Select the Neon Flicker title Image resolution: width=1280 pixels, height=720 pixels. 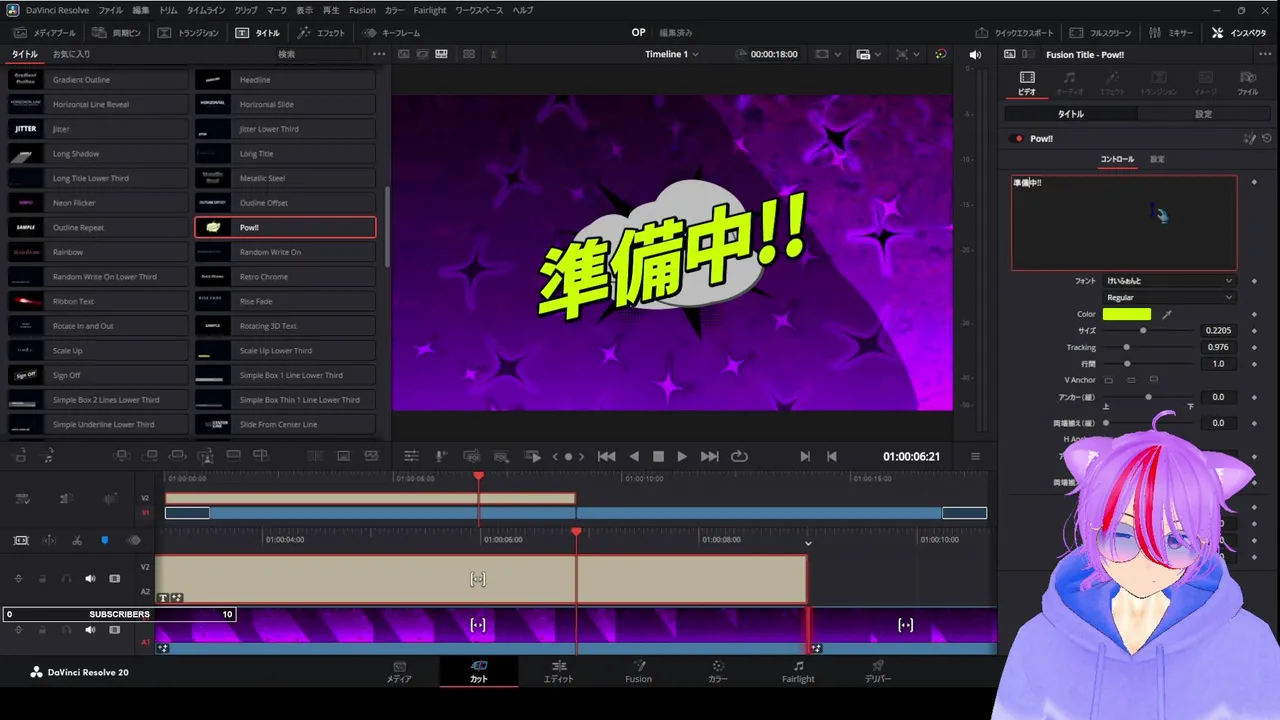tap(97, 203)
